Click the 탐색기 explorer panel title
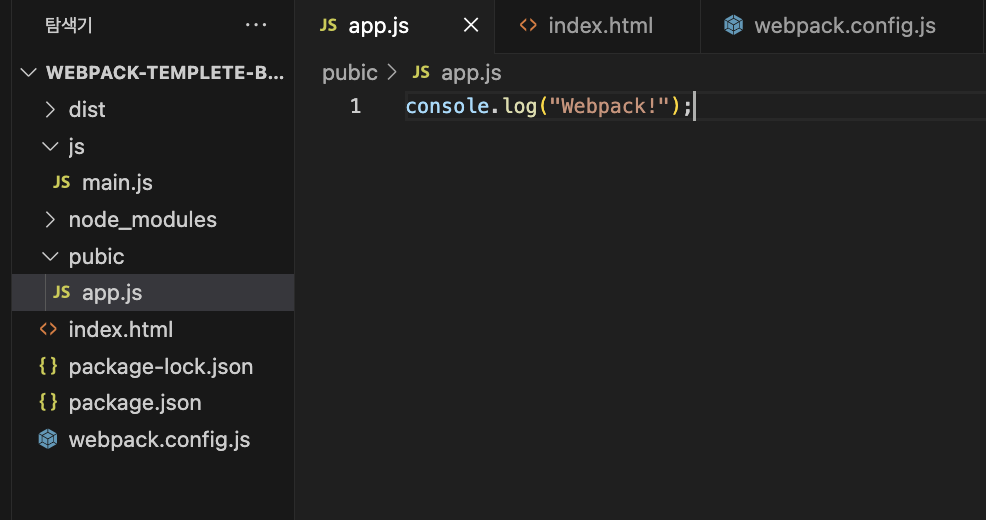 [x=69, y=25]
